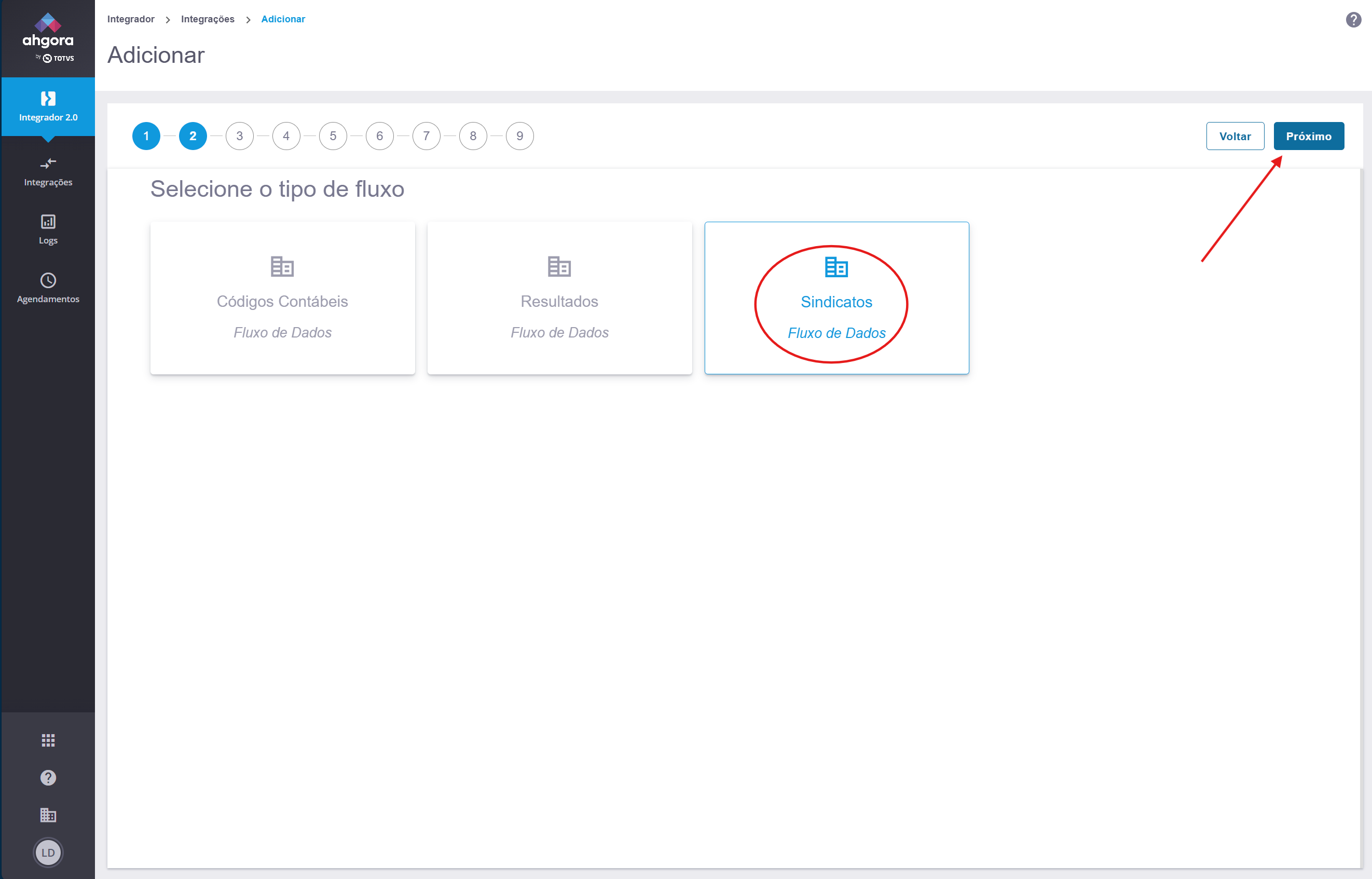Go to step 1 of wizard
The image size is (1372, 879).
point(146,136)
